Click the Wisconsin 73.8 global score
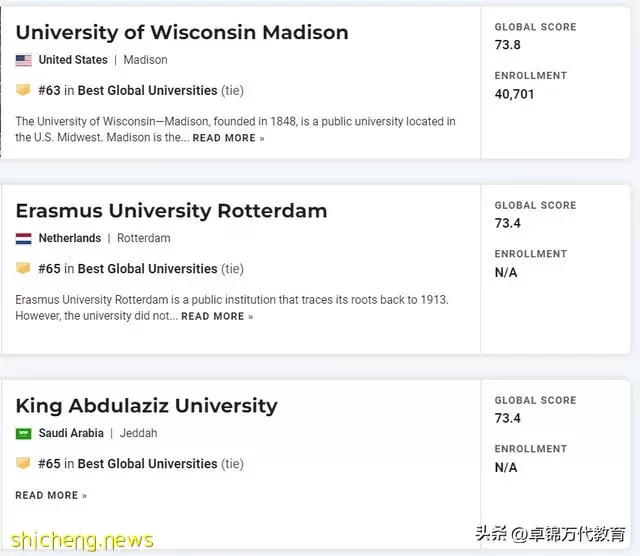The image size is (640, 556). (x=507, y=44)
